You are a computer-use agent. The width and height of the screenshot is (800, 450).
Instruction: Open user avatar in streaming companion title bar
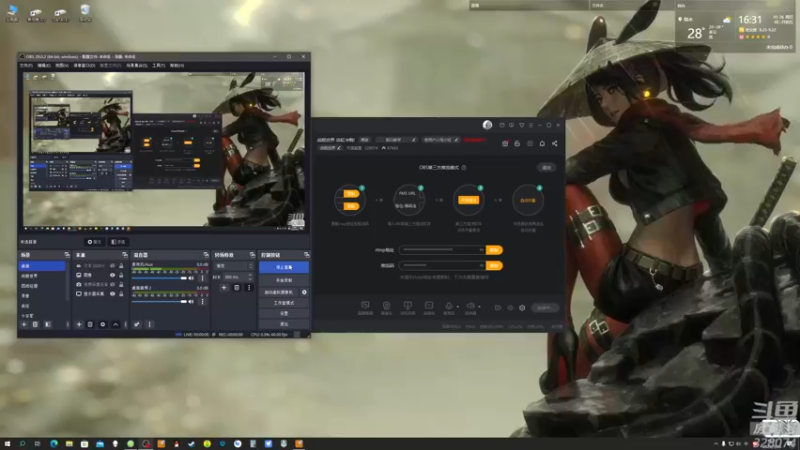click(487, 125)
